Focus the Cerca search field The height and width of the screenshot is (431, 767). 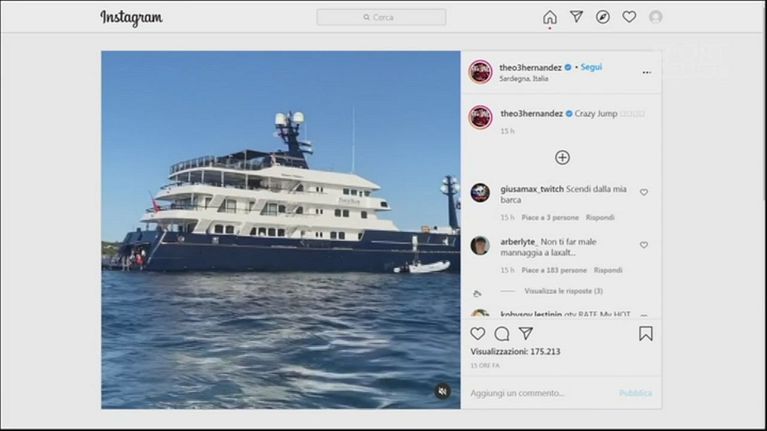coord(381,17)
